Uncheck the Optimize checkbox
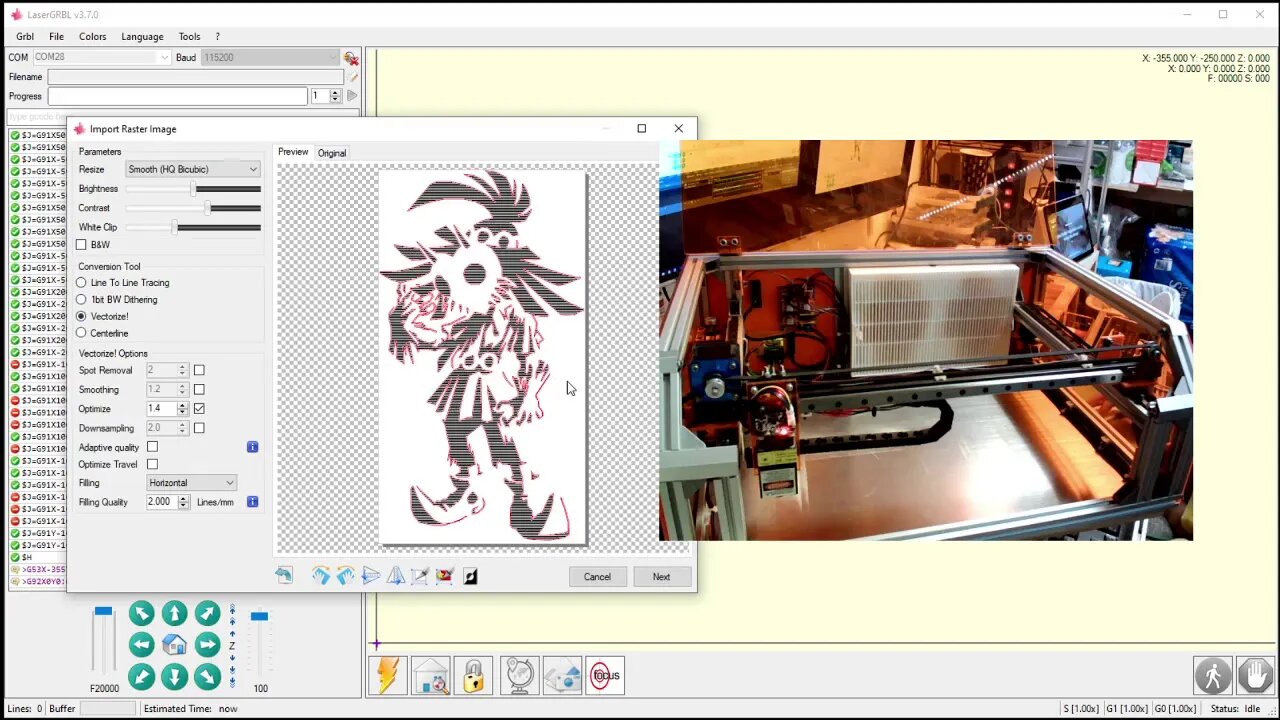 (x=199, y=409)
